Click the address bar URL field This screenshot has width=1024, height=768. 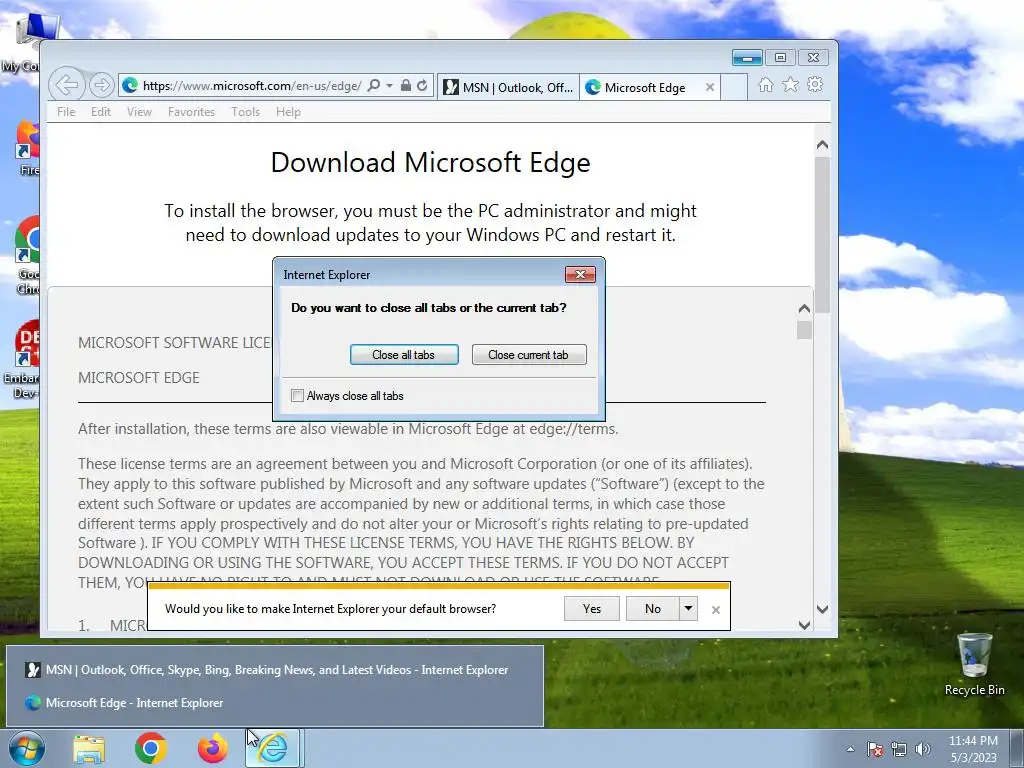pos(251,86)
